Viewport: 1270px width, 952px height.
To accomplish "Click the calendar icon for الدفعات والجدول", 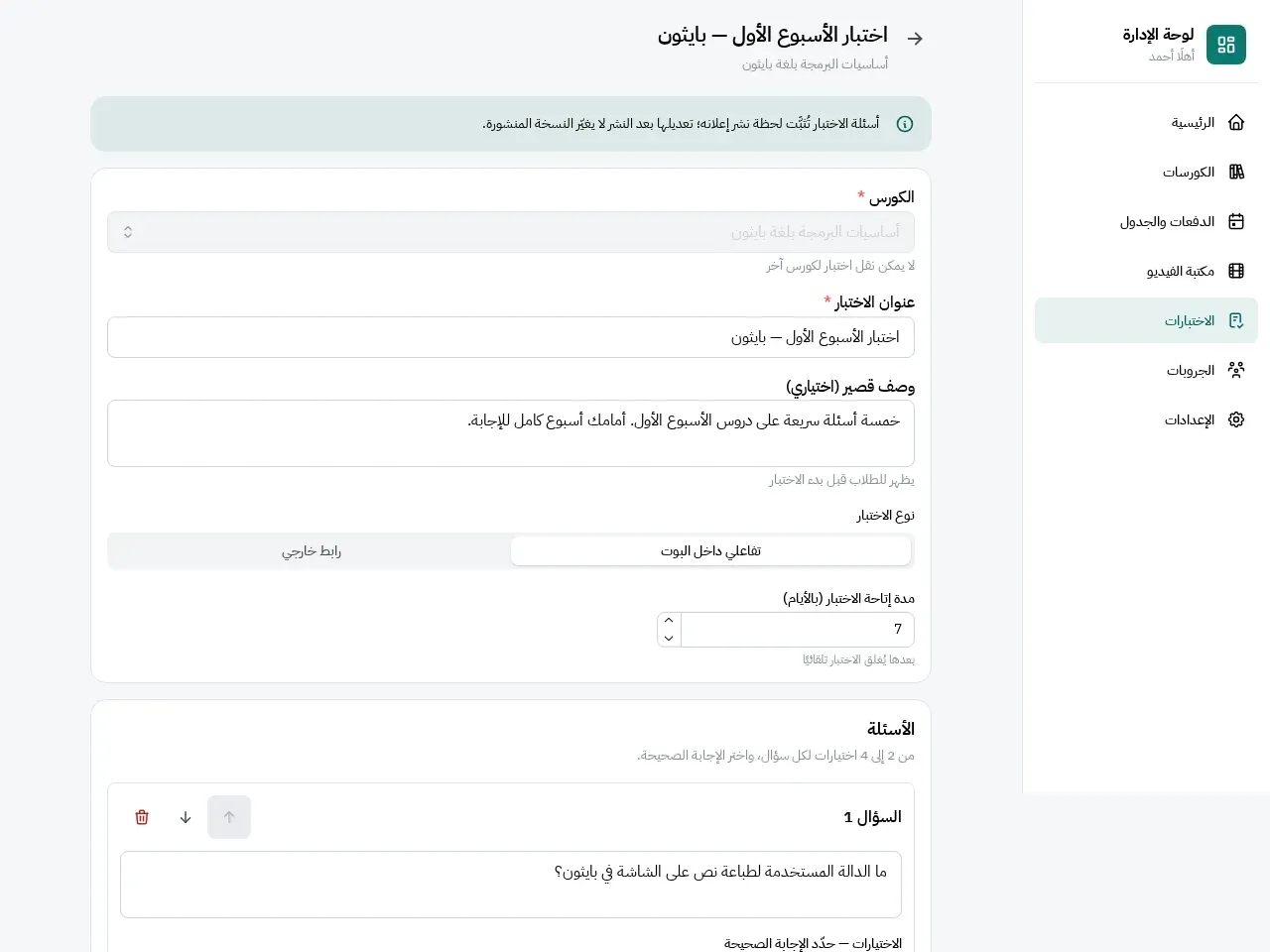I will pos(1236,221).
